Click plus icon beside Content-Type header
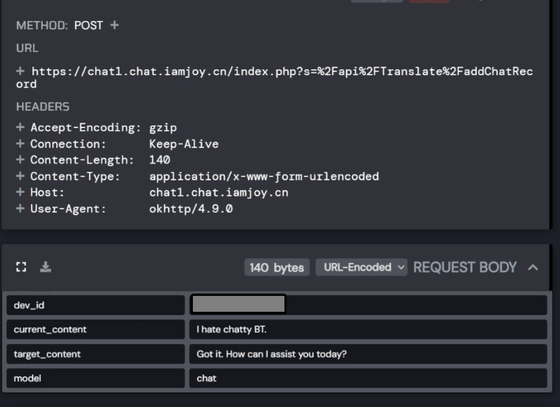This screenshot has width=560, height=407. click(20, 176)
